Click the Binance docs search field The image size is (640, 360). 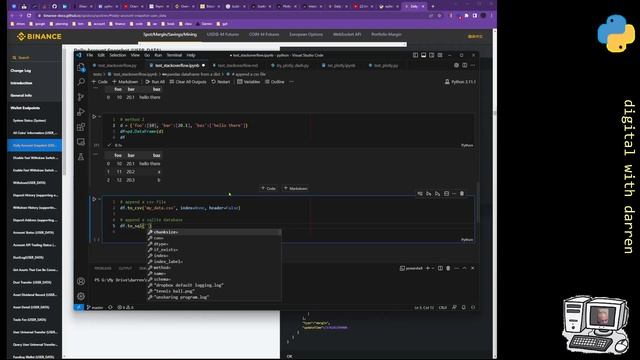click(x=35, y=58)
